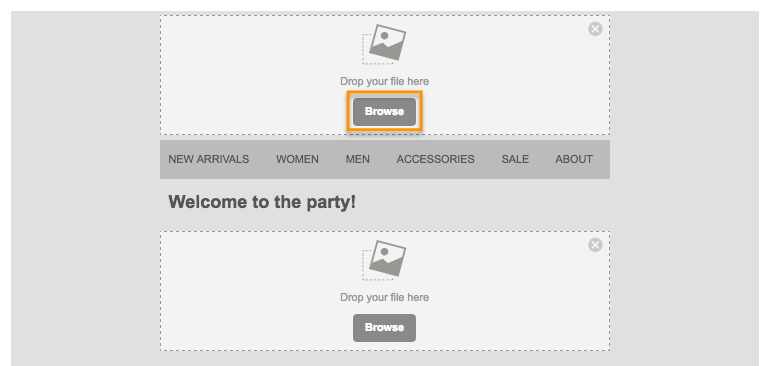Open the ABOUT navigation item
The image size is (769, 366).
(574, 159)
